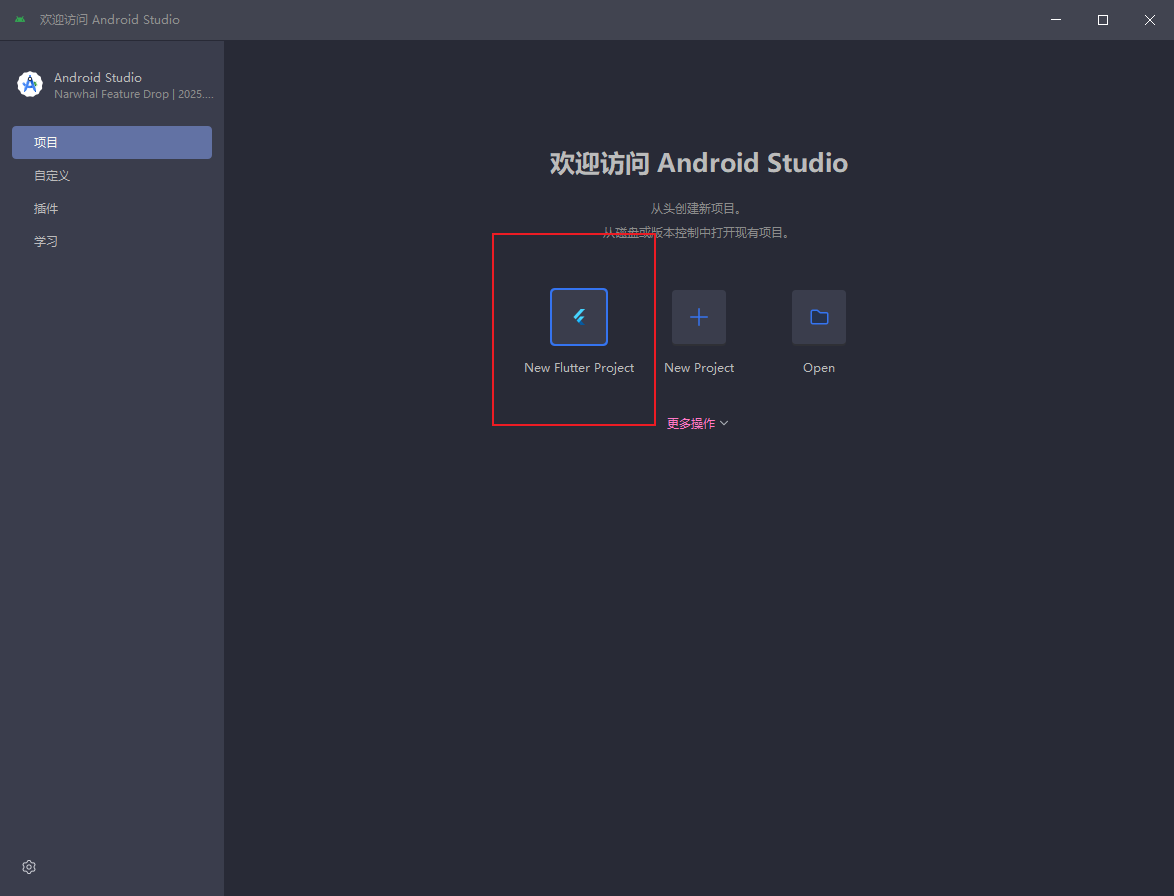The width and height of the screenshot is (1174, 896).
Task: Click the "Open" text label
Action: (819, 368)
